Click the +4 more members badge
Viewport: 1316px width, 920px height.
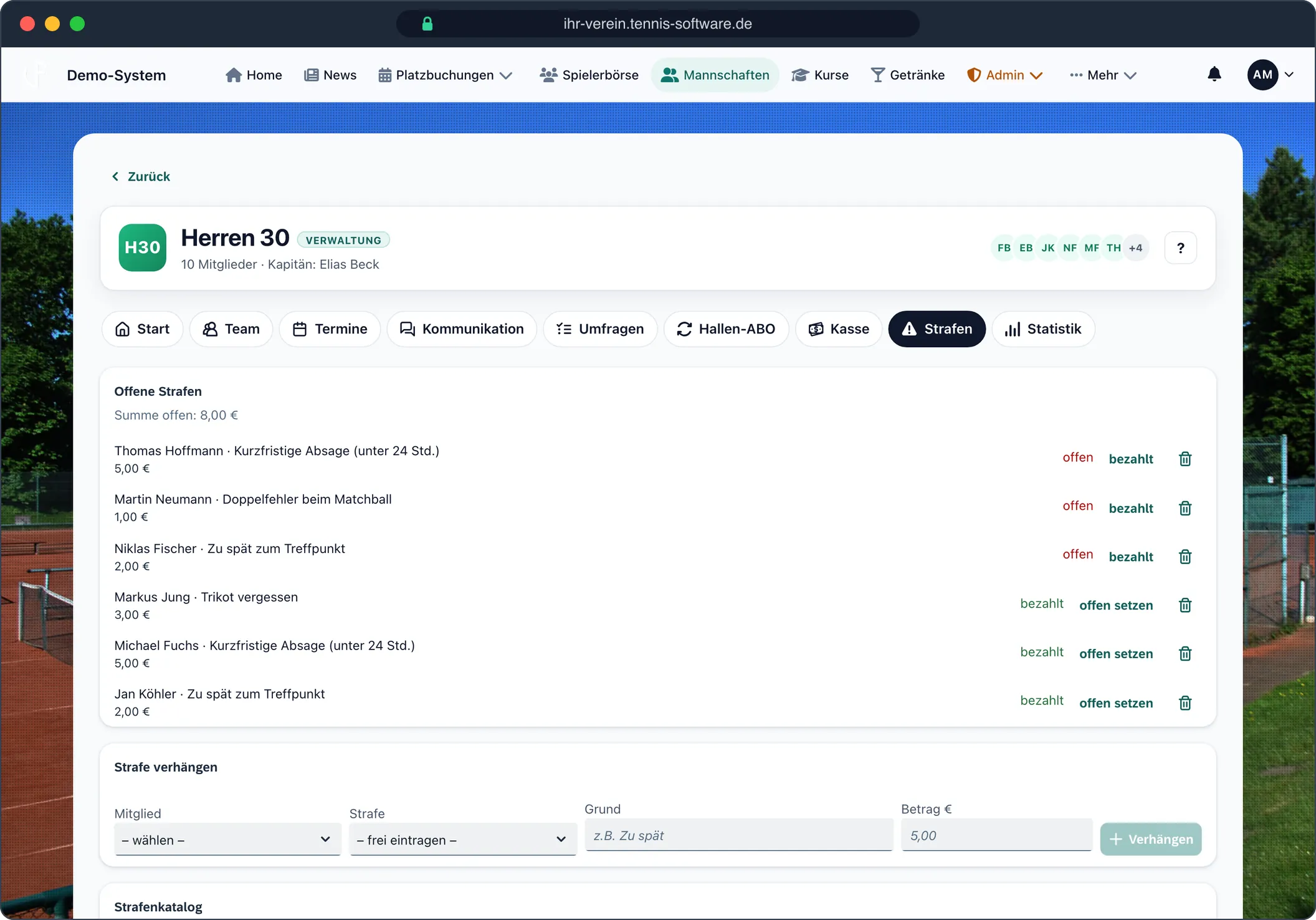[x=1136, y=248]
